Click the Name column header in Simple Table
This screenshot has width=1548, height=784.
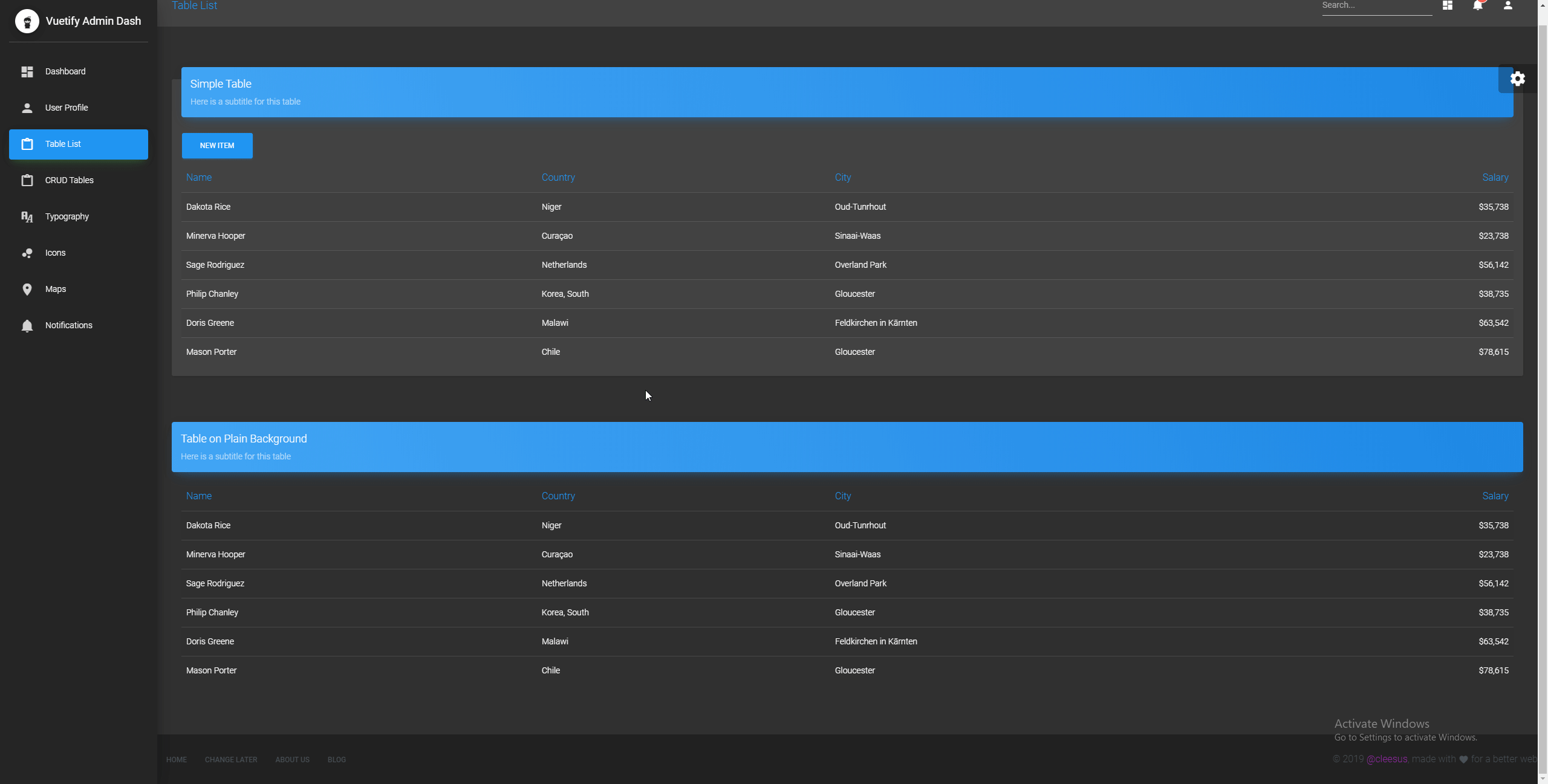tap(199, 178)
